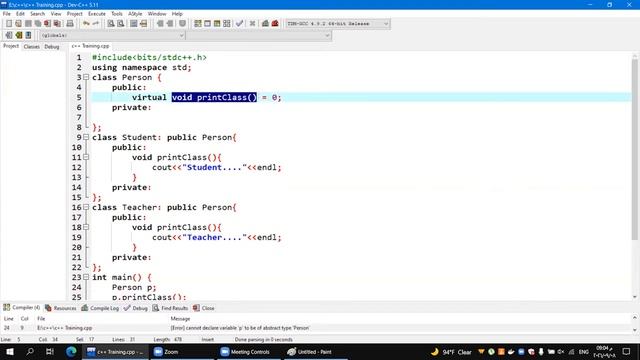
Task: Open the Resources bottom tab
Action: 60,308
